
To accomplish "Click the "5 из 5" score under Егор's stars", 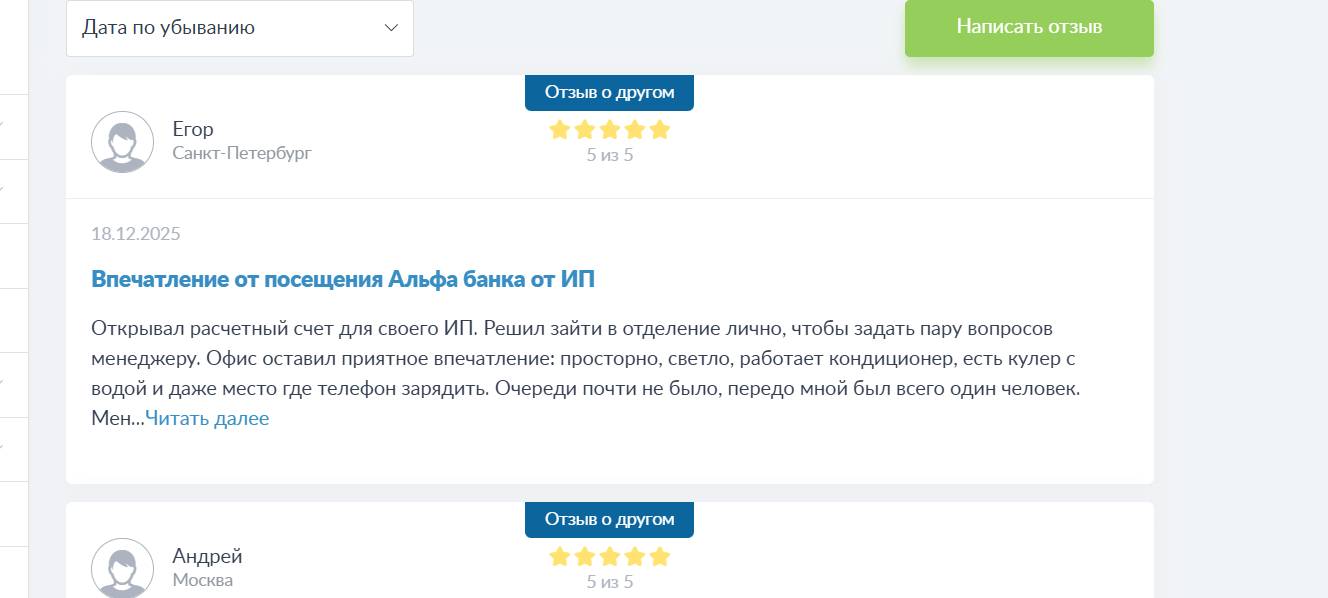I will pyautogui.click(x=610, y=155).
